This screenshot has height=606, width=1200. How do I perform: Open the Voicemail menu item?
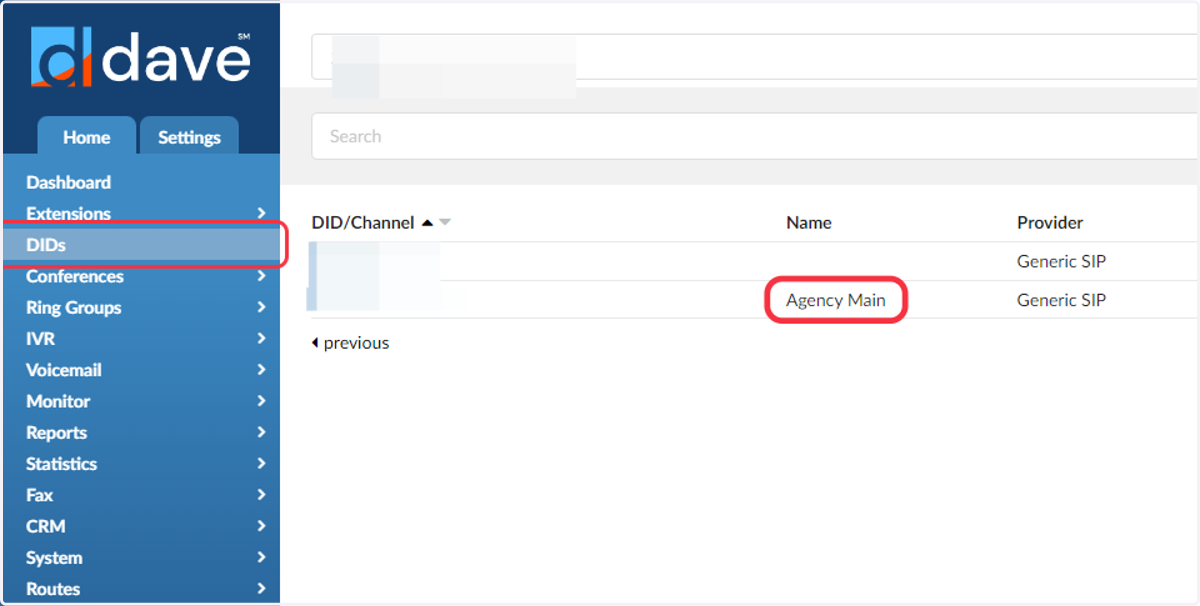tap(64, 370)
